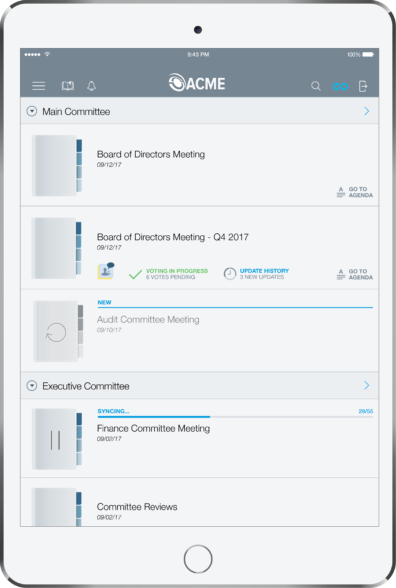The image size is (396, 588).
Task: Tap the iPad home button
Action: [x=198, y=559]
